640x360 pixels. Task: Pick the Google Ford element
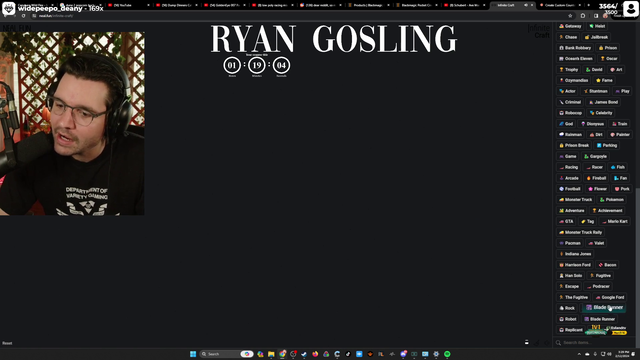(609, 298)
